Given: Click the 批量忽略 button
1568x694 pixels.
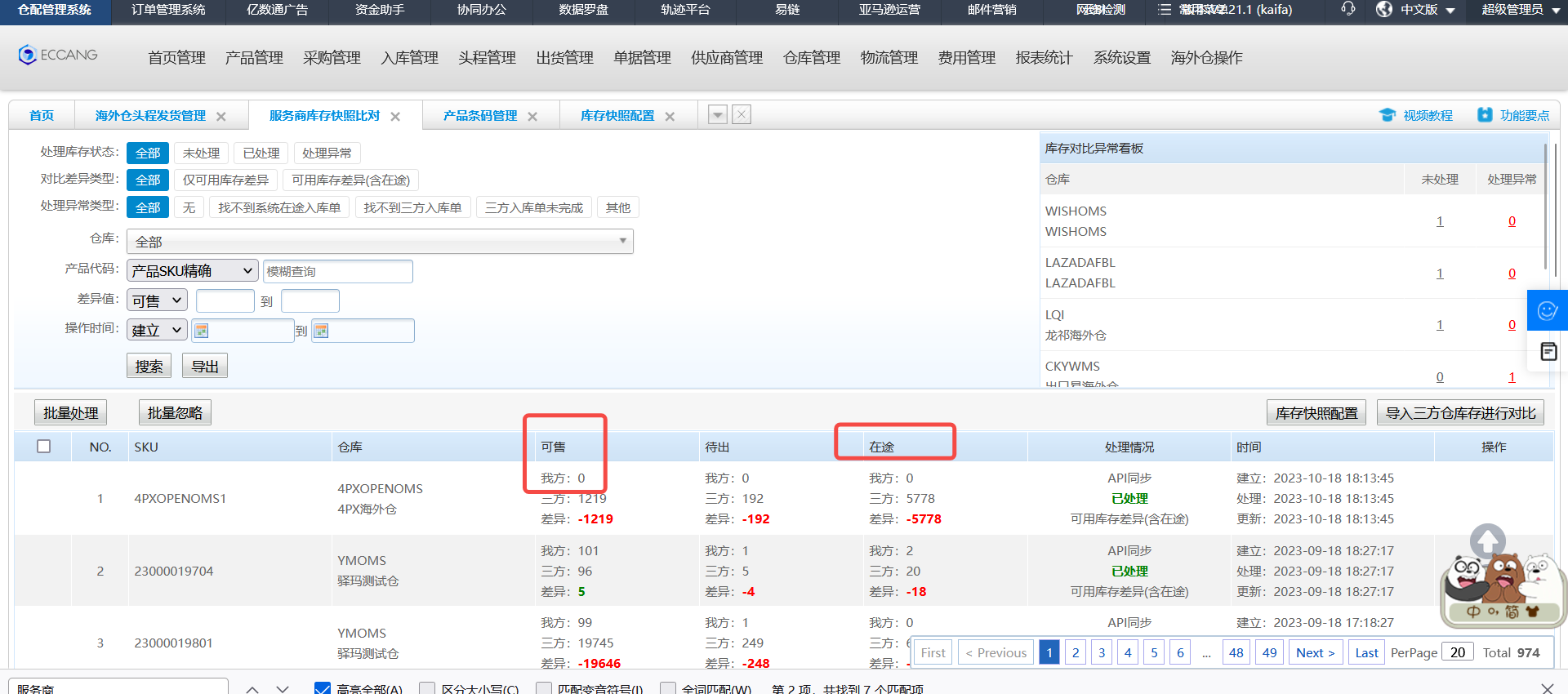Looking at the screenshot, I should coord(175,412).
